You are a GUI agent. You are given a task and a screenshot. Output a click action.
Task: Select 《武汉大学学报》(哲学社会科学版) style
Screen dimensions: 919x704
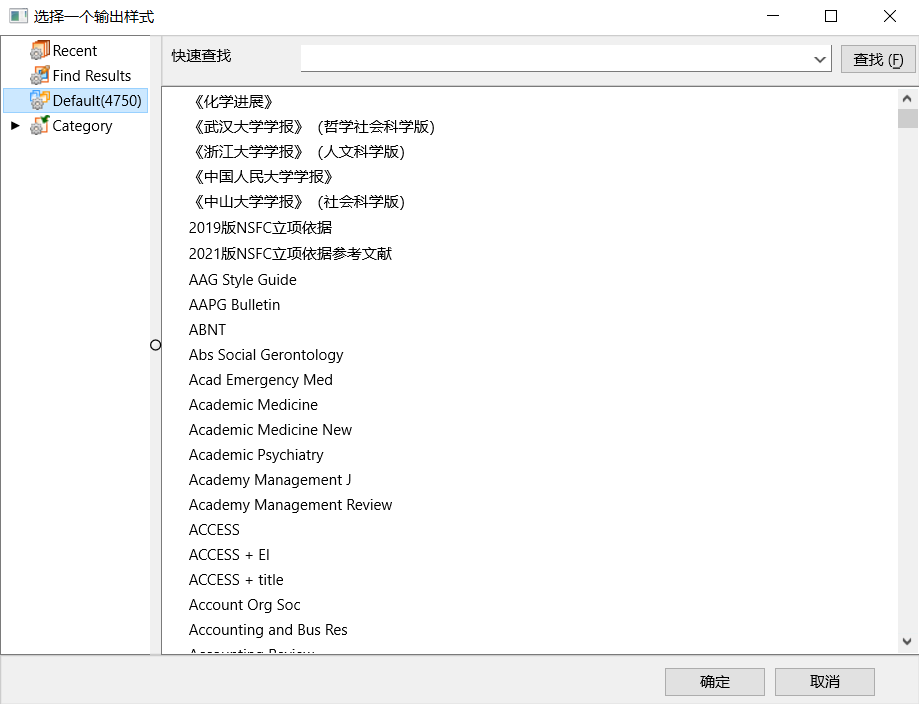pos(312,127)
